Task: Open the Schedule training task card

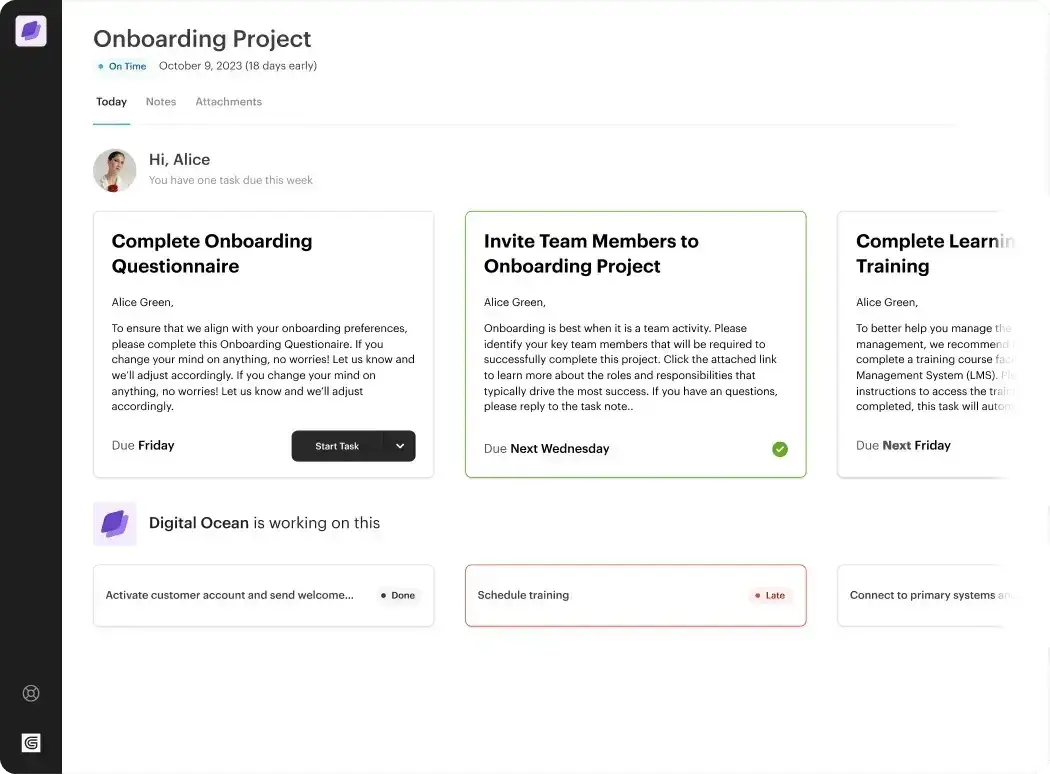Action: click(635, 595)
